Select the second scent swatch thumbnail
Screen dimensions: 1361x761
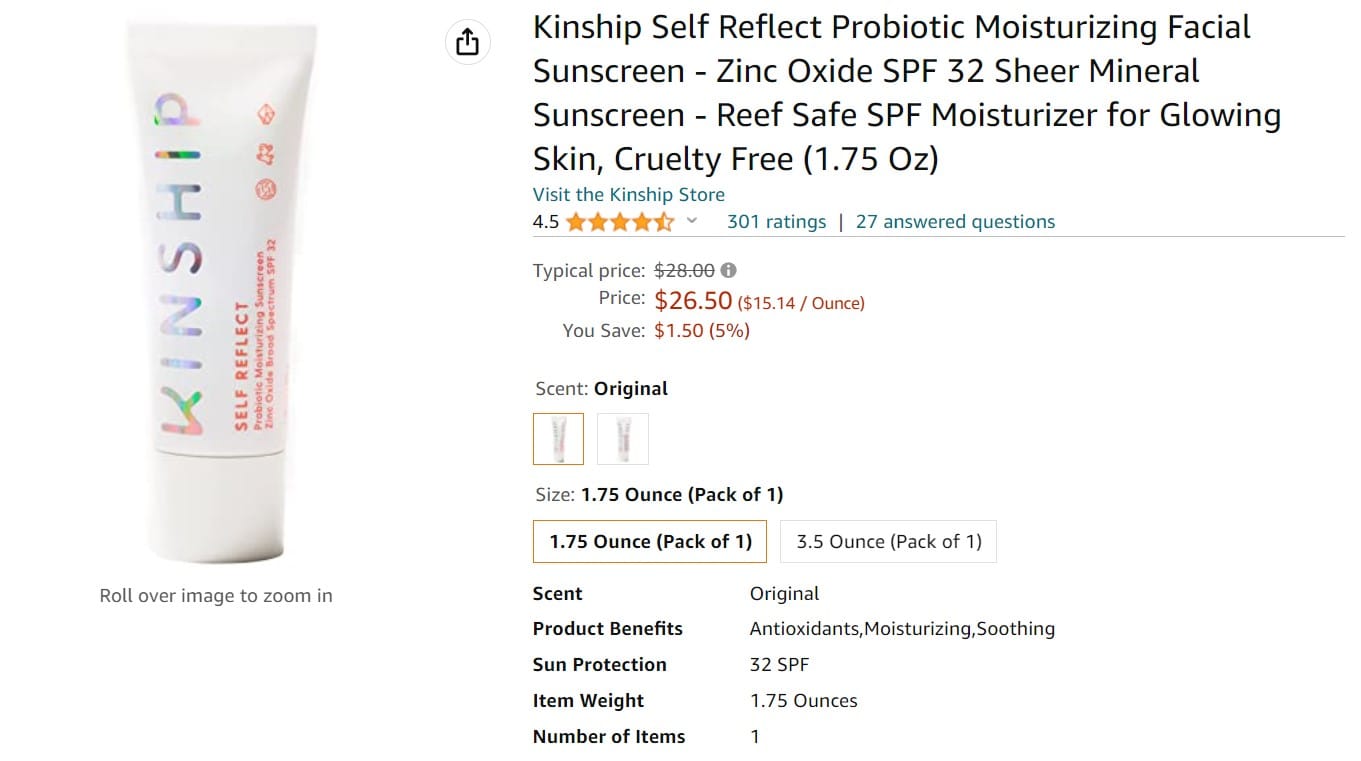623,439
